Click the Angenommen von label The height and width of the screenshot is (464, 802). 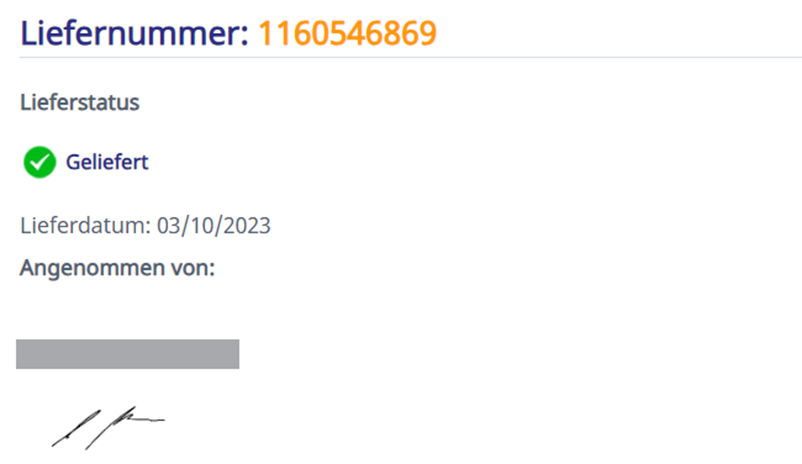pyautogui.click(x=117, y=268)
